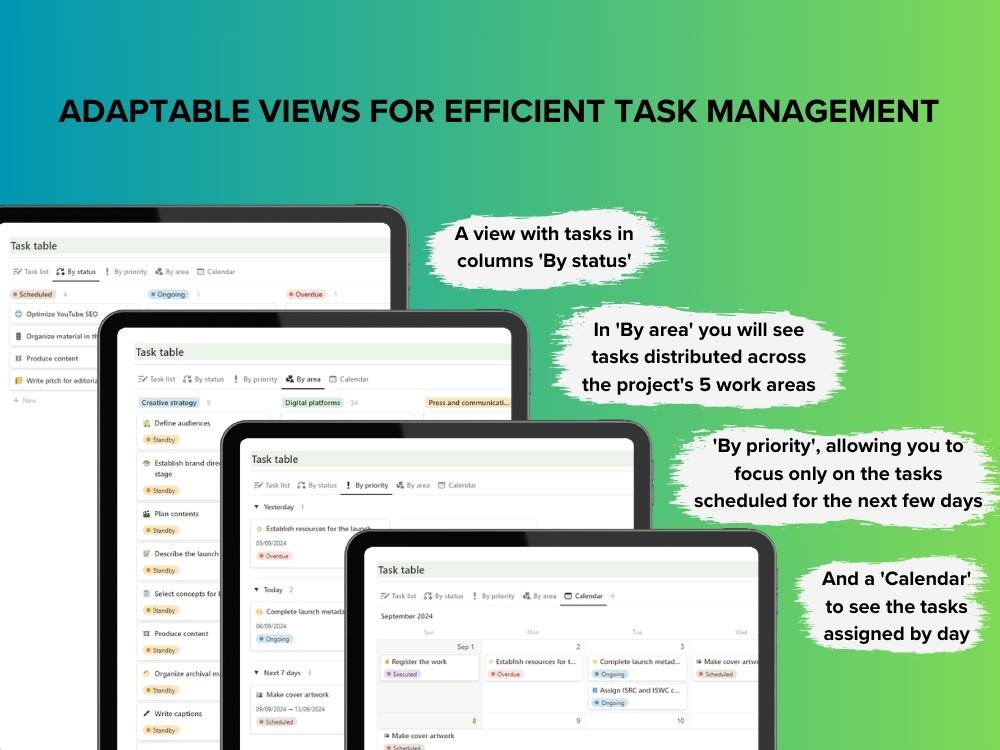Open By area tab in Calendar tablet
The height and width of the screenshot is (750, 1000).
pos(540,596)
